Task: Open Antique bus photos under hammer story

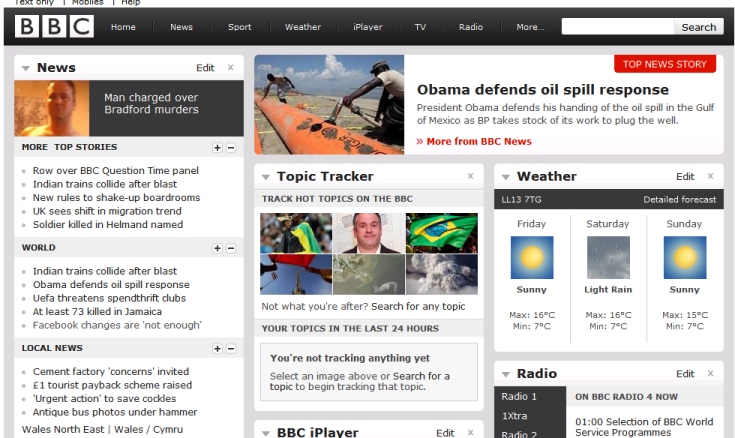Action: (x=115, y=413)
